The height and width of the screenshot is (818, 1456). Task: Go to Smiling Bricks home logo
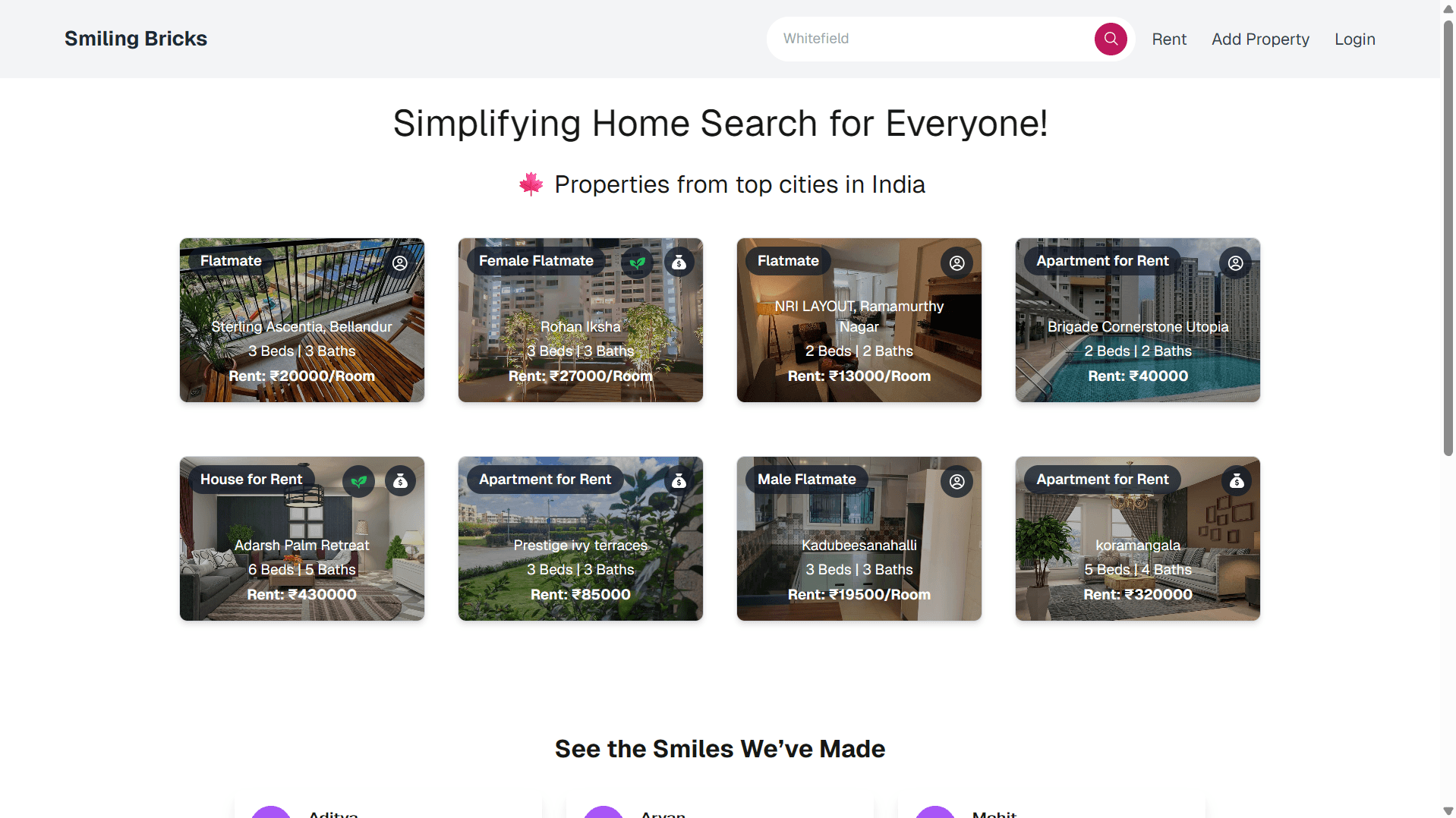click(x=136, y=39)
